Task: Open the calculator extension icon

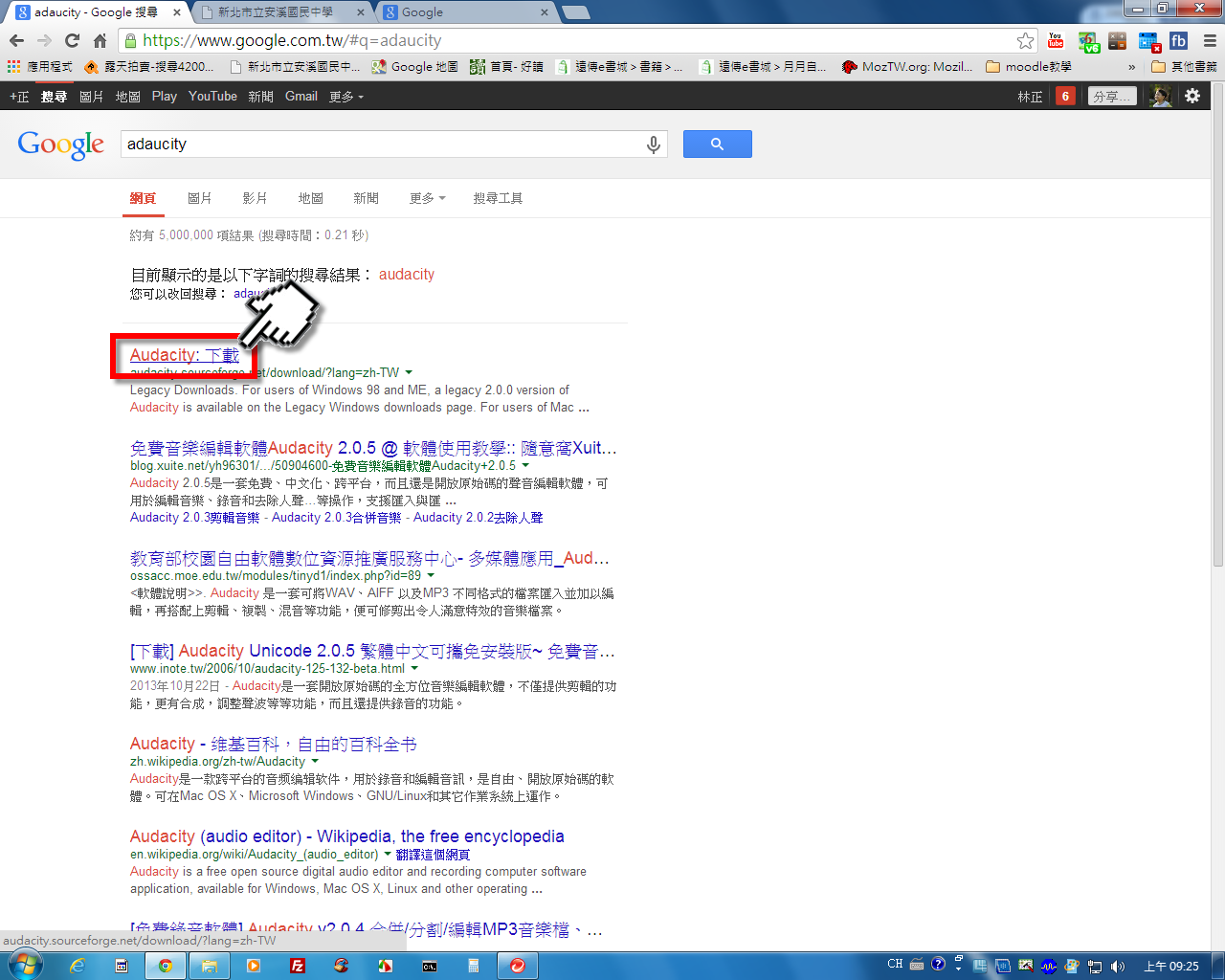Action: coord(1117,41)
